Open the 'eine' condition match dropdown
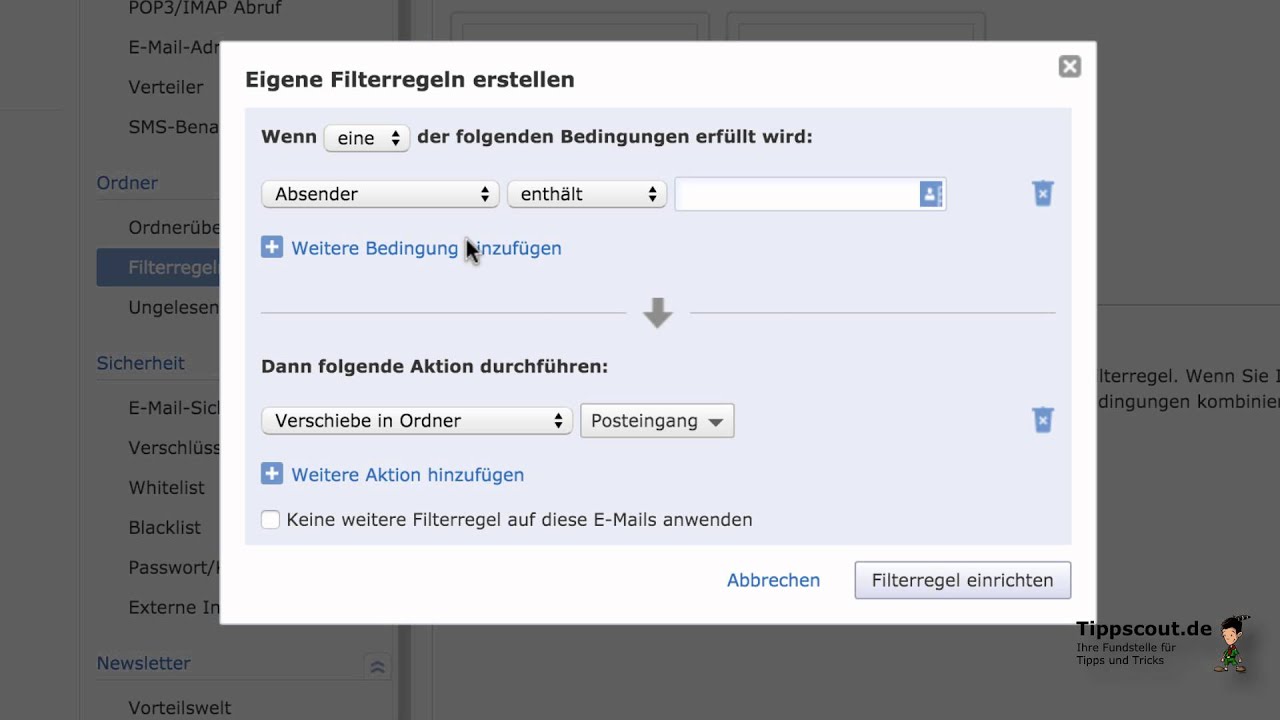This screenshot has height=720, width=1280. tap(367, 138)
